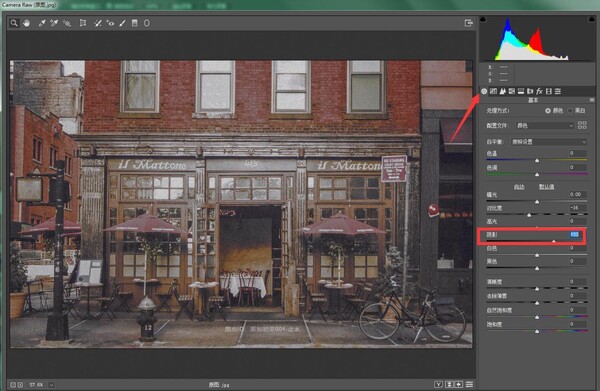Zoom out with the minus button
The image size is (600, 391).
coord(13,384)
